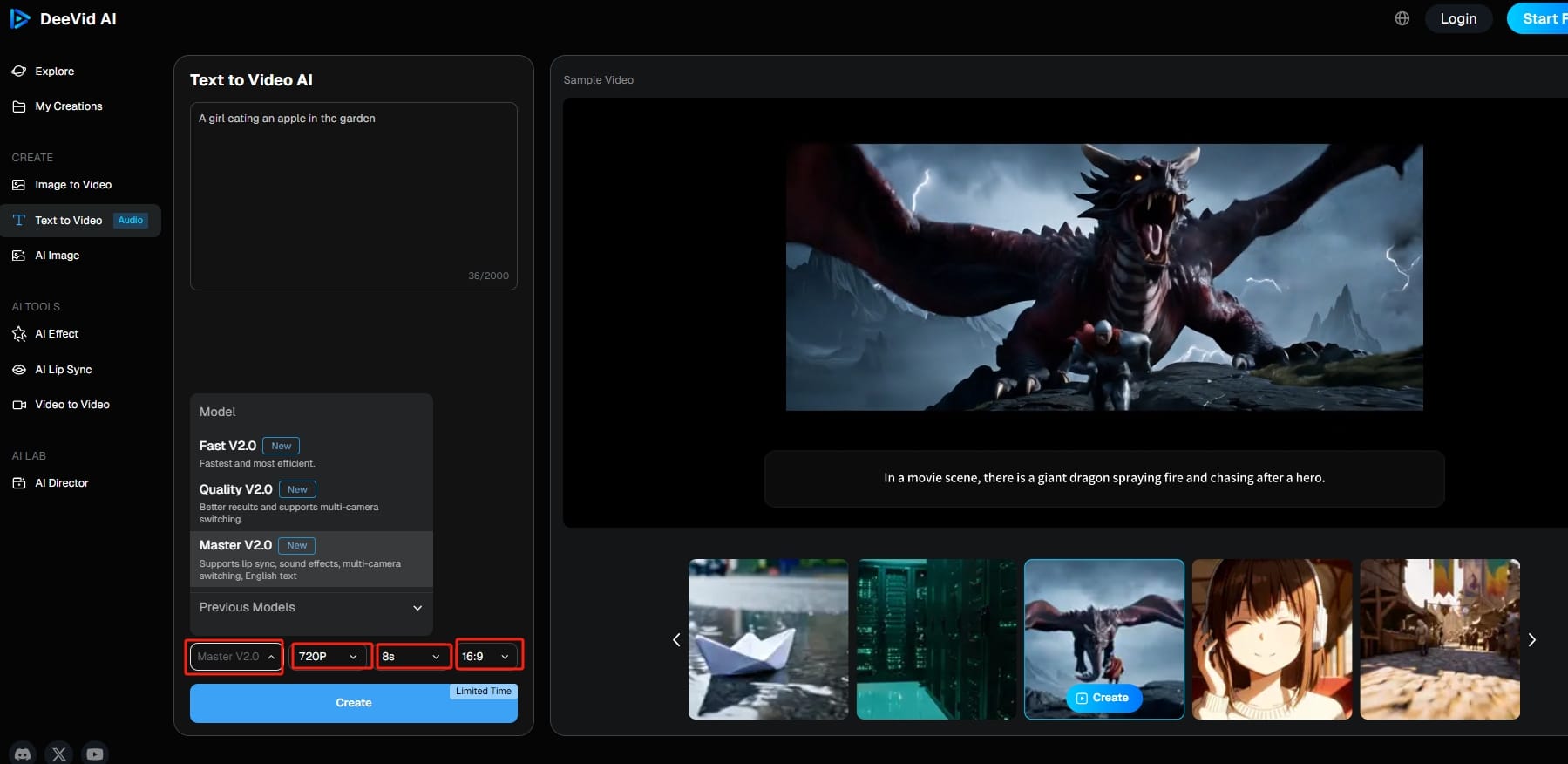The height and width of the screenshot is (764, 1568).
Task: Click the dragon sample video preview
Action: pyautogui.click(x=1104, y=277)
